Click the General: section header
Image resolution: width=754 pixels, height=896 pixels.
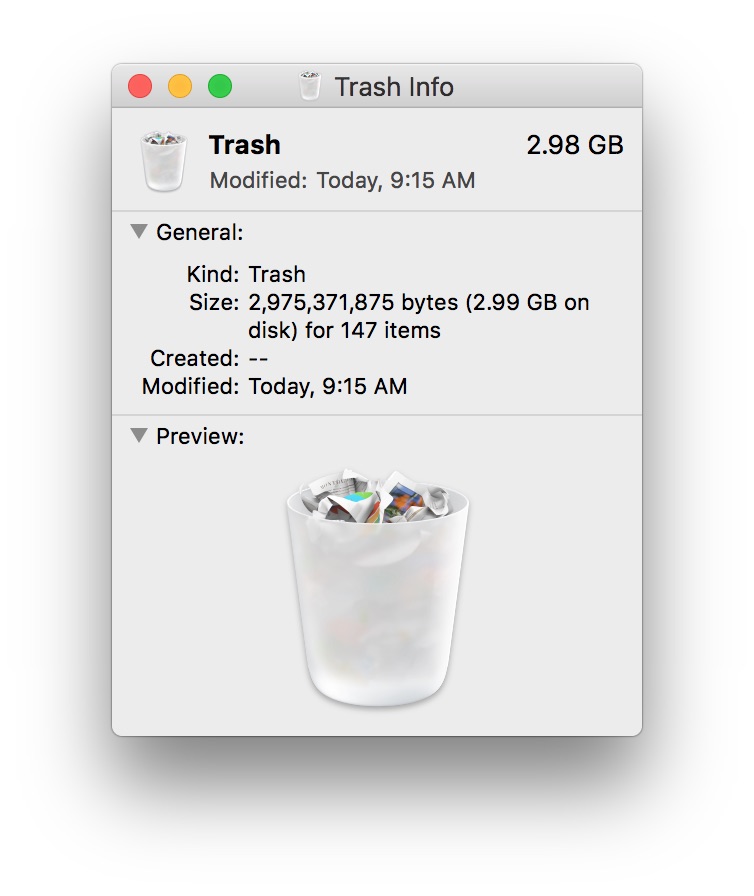click(199, 233)
